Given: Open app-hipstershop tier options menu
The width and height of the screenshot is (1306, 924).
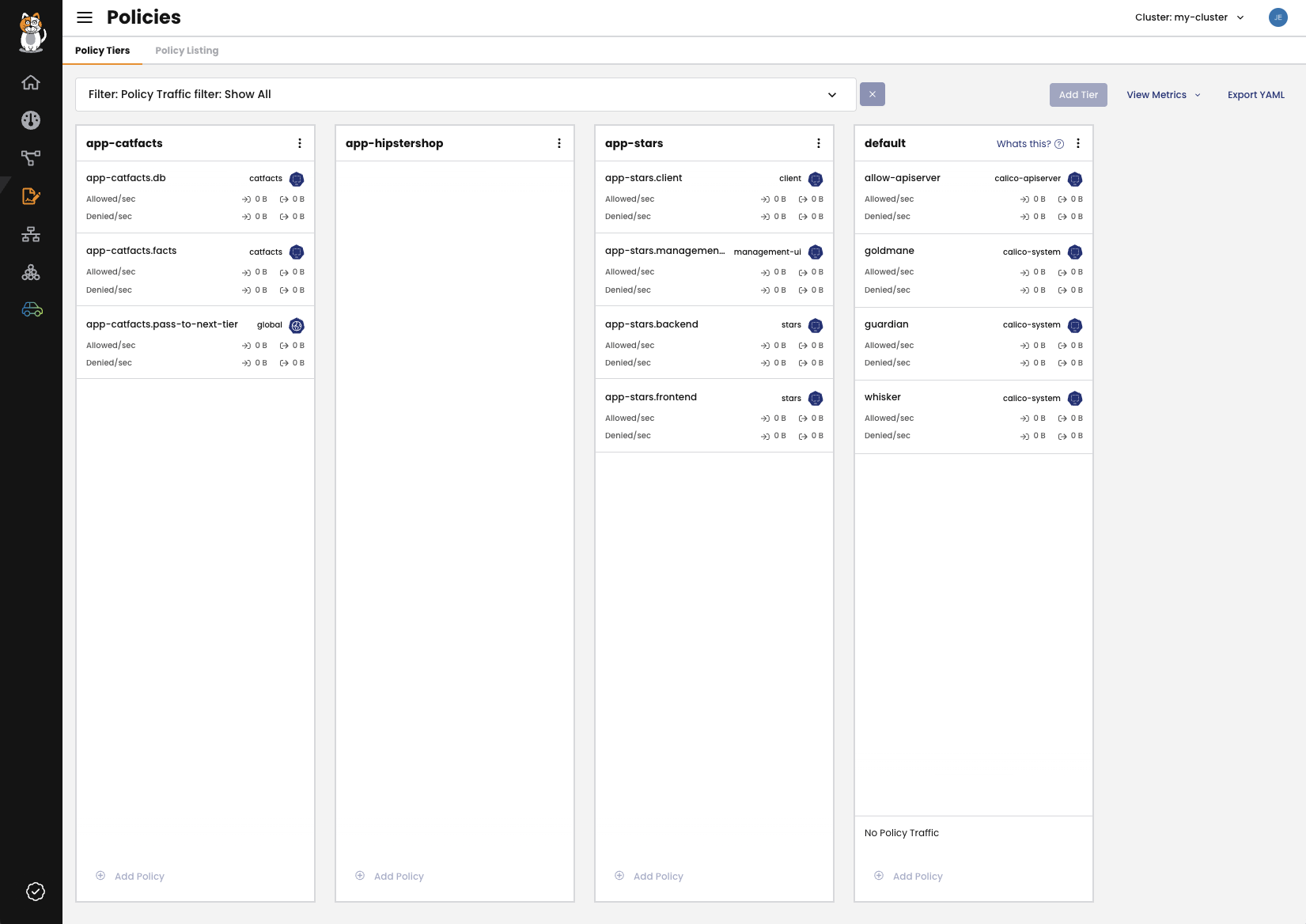Looking at the screenshot, I should pos(559,143).
